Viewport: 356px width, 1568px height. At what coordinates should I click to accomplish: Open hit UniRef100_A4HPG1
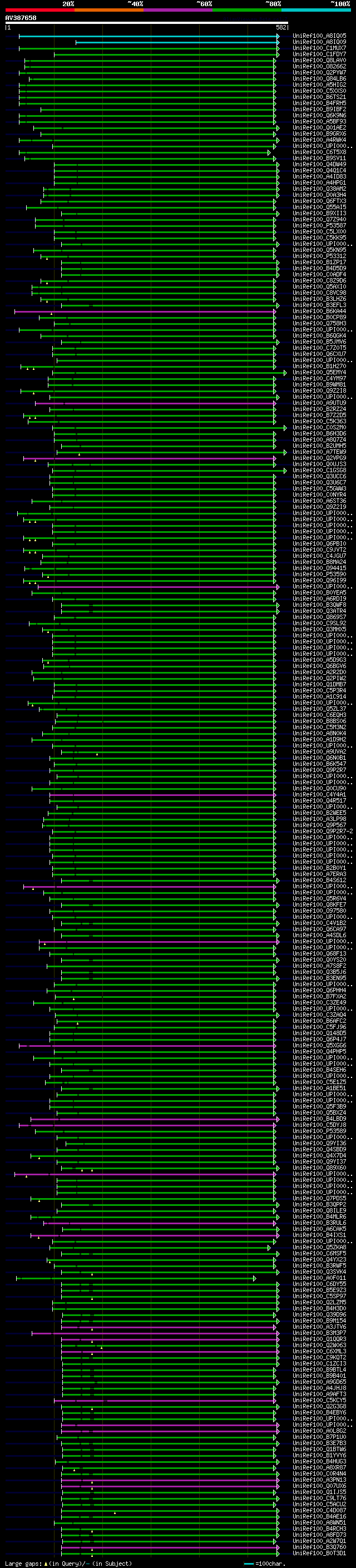319,182
